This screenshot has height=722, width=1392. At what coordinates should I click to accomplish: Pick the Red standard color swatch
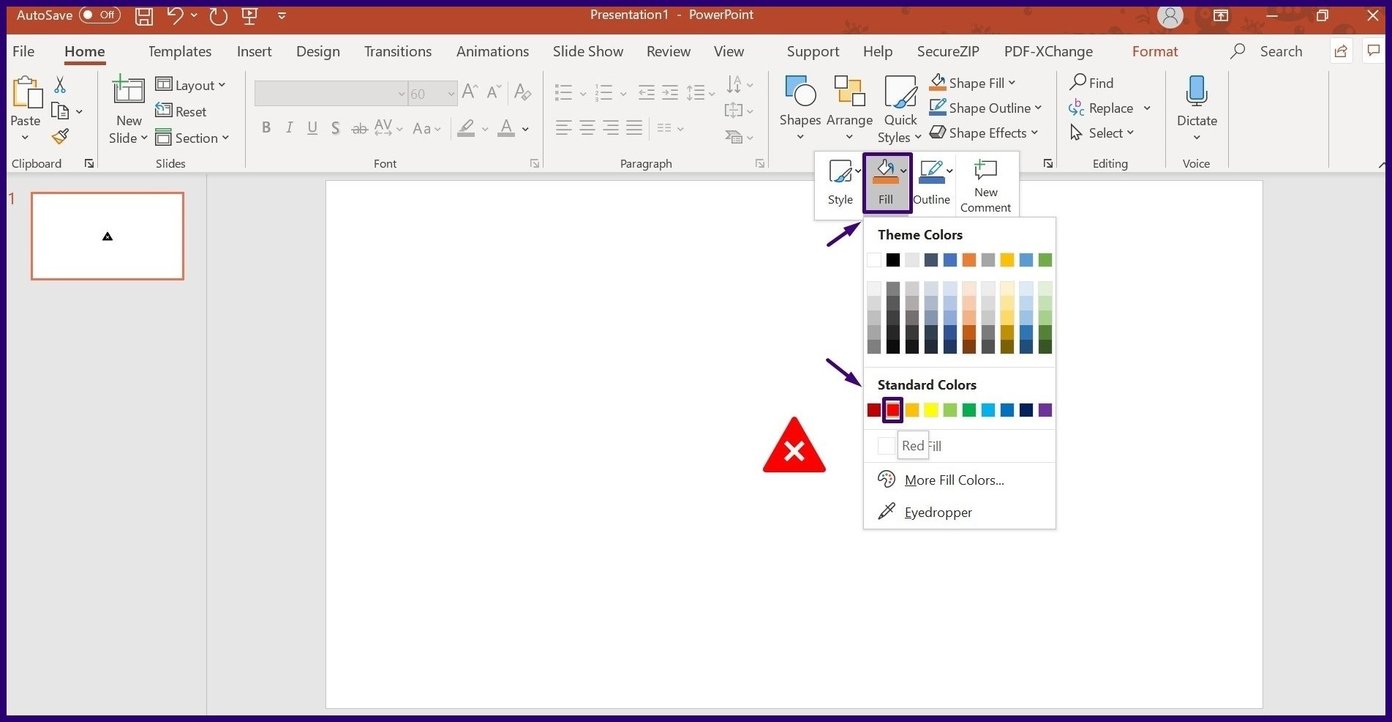tap(893, 410)
